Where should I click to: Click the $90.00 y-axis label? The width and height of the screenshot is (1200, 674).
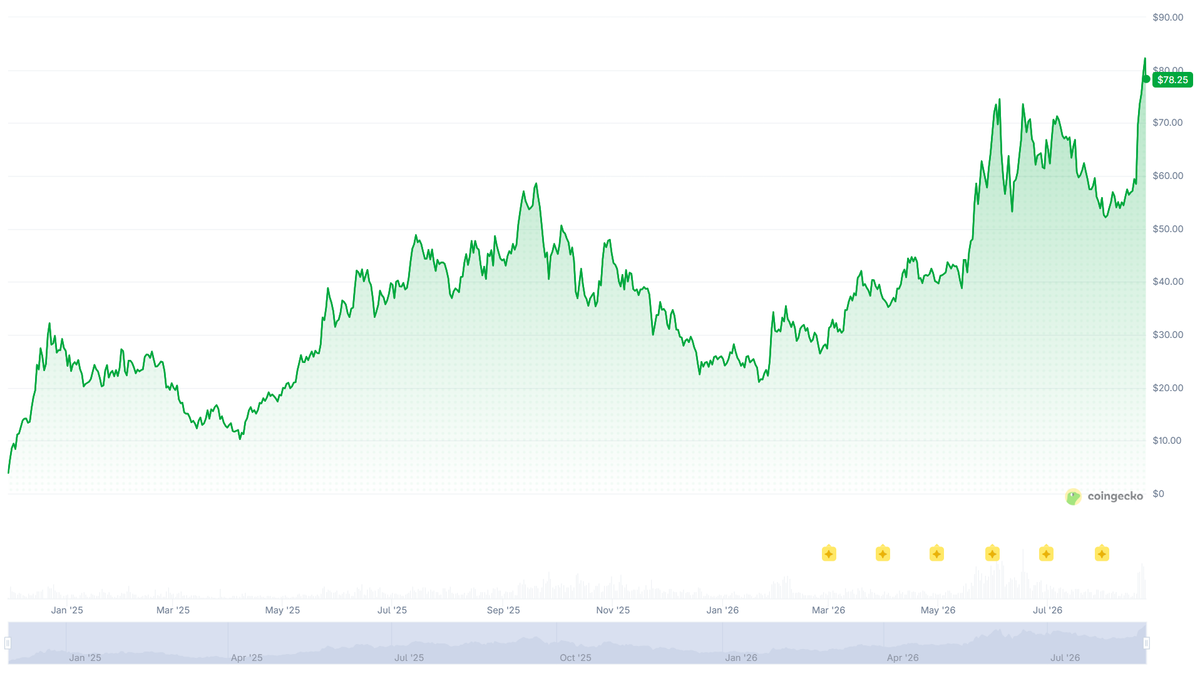(x=1168, y=17)
